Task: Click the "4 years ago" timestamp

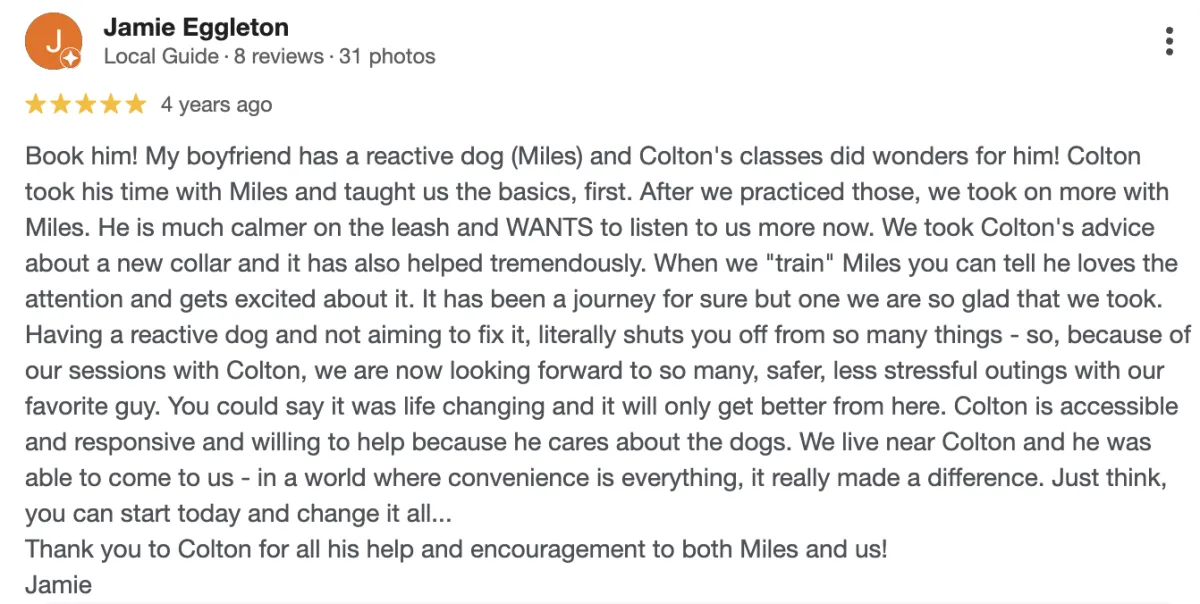Action: pos(216,105)
